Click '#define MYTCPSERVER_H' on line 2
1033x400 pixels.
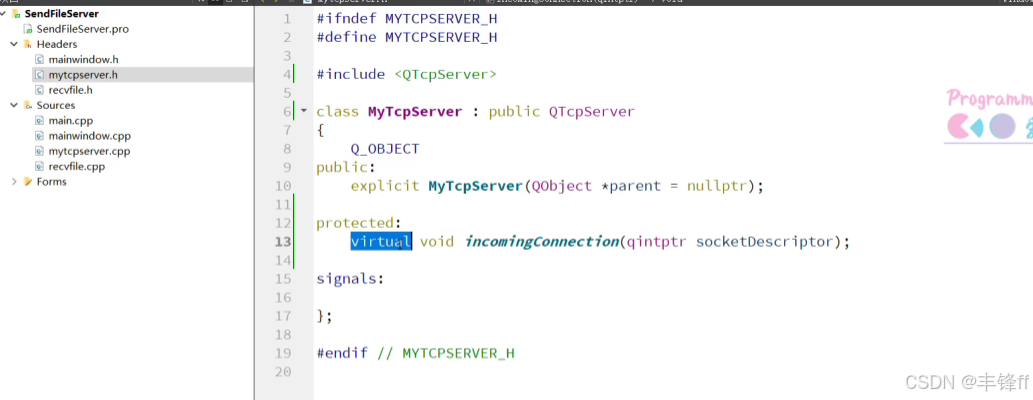click(406, 38)
